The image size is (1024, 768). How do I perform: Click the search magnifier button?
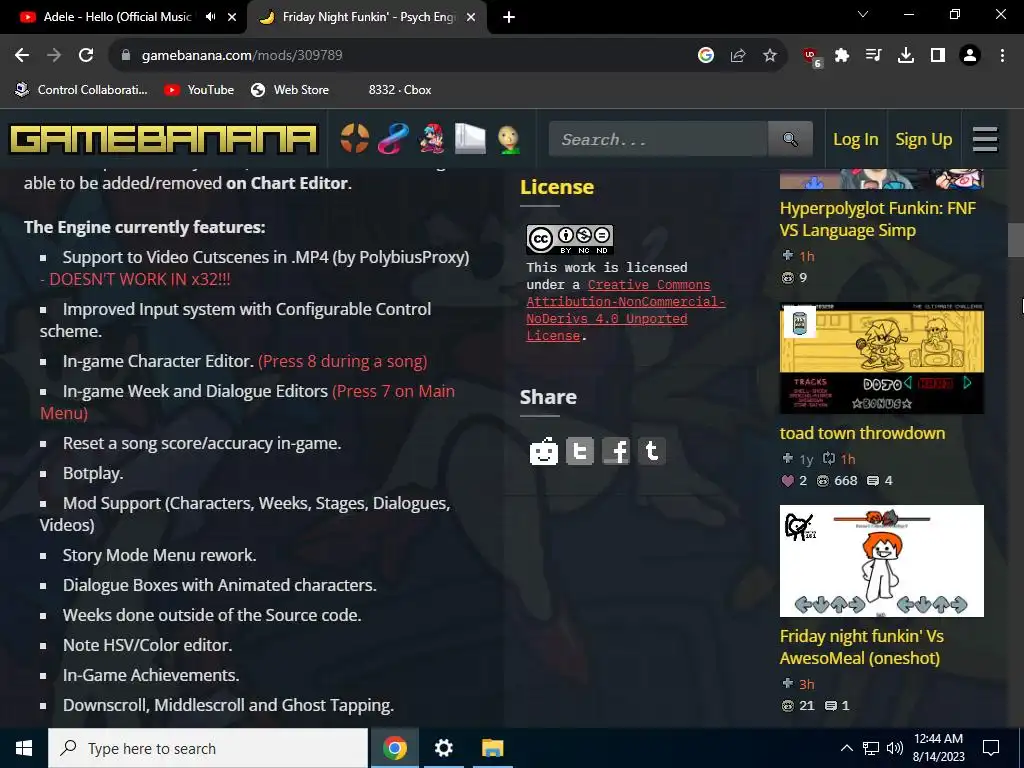pyautogui.click(x=790, y=139)
